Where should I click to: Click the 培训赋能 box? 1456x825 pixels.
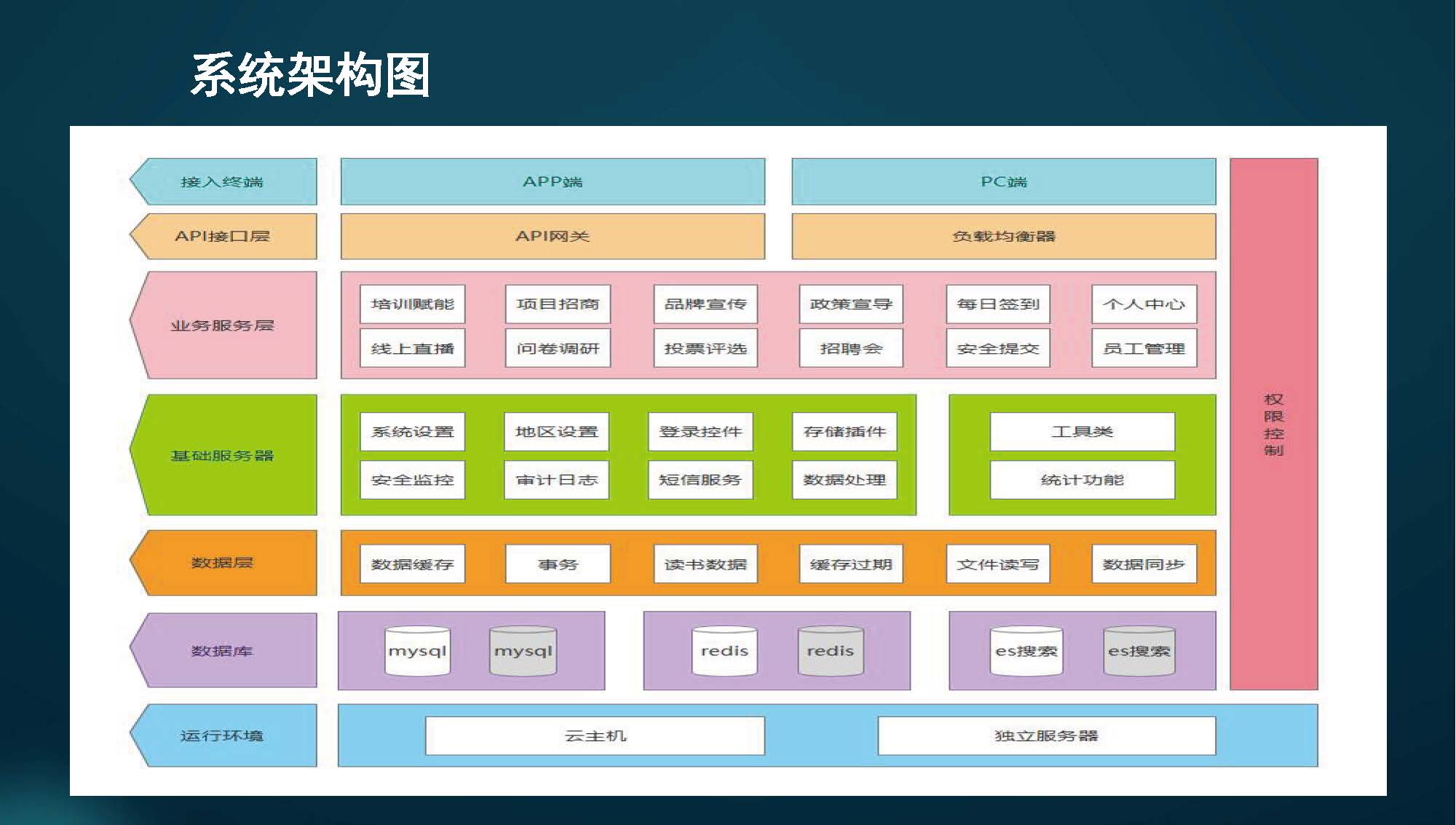click(x=412, y=304)
